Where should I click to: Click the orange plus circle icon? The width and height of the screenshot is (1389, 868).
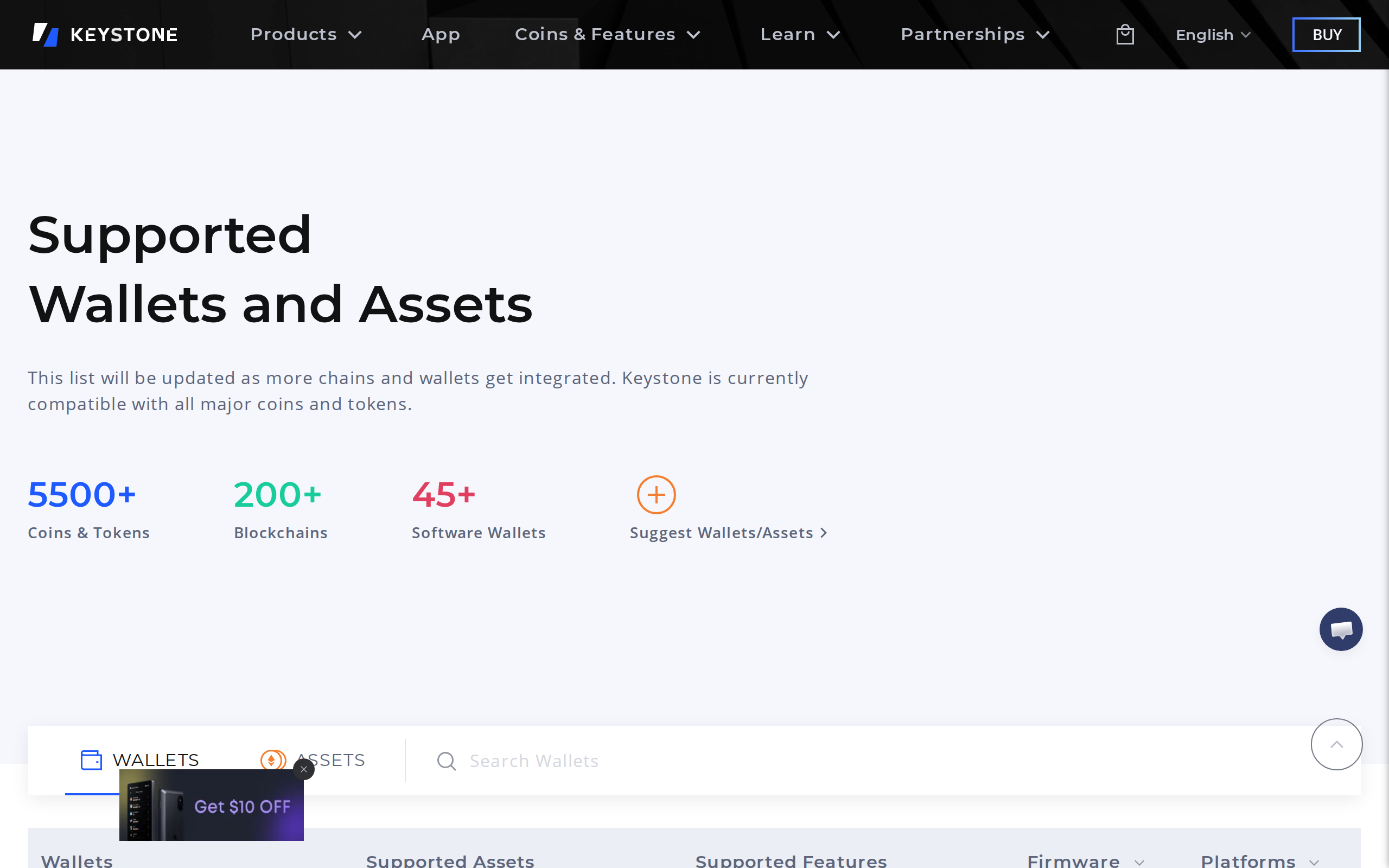point(656,494)
